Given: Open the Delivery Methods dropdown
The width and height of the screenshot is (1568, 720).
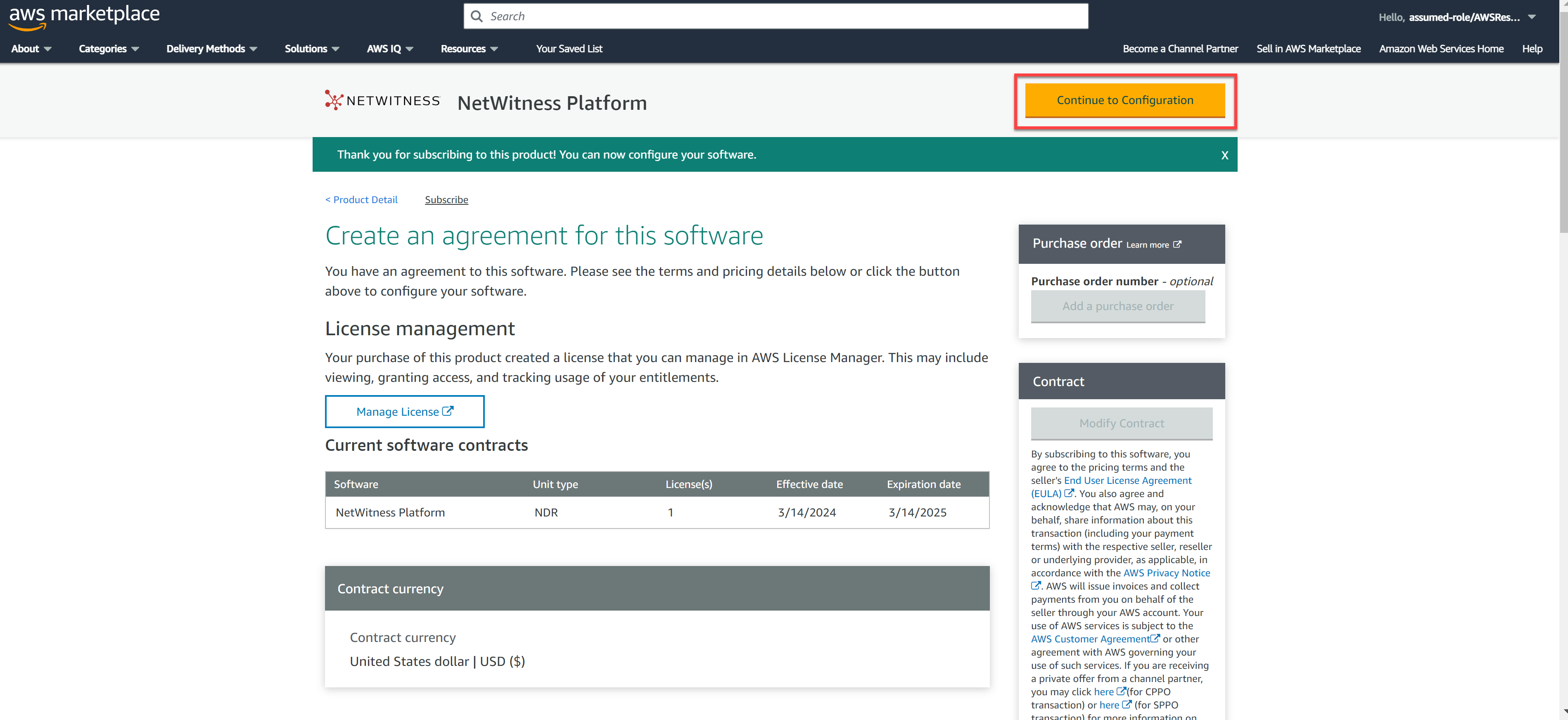Looking at the screenshot, I should (x=211, y=49).
